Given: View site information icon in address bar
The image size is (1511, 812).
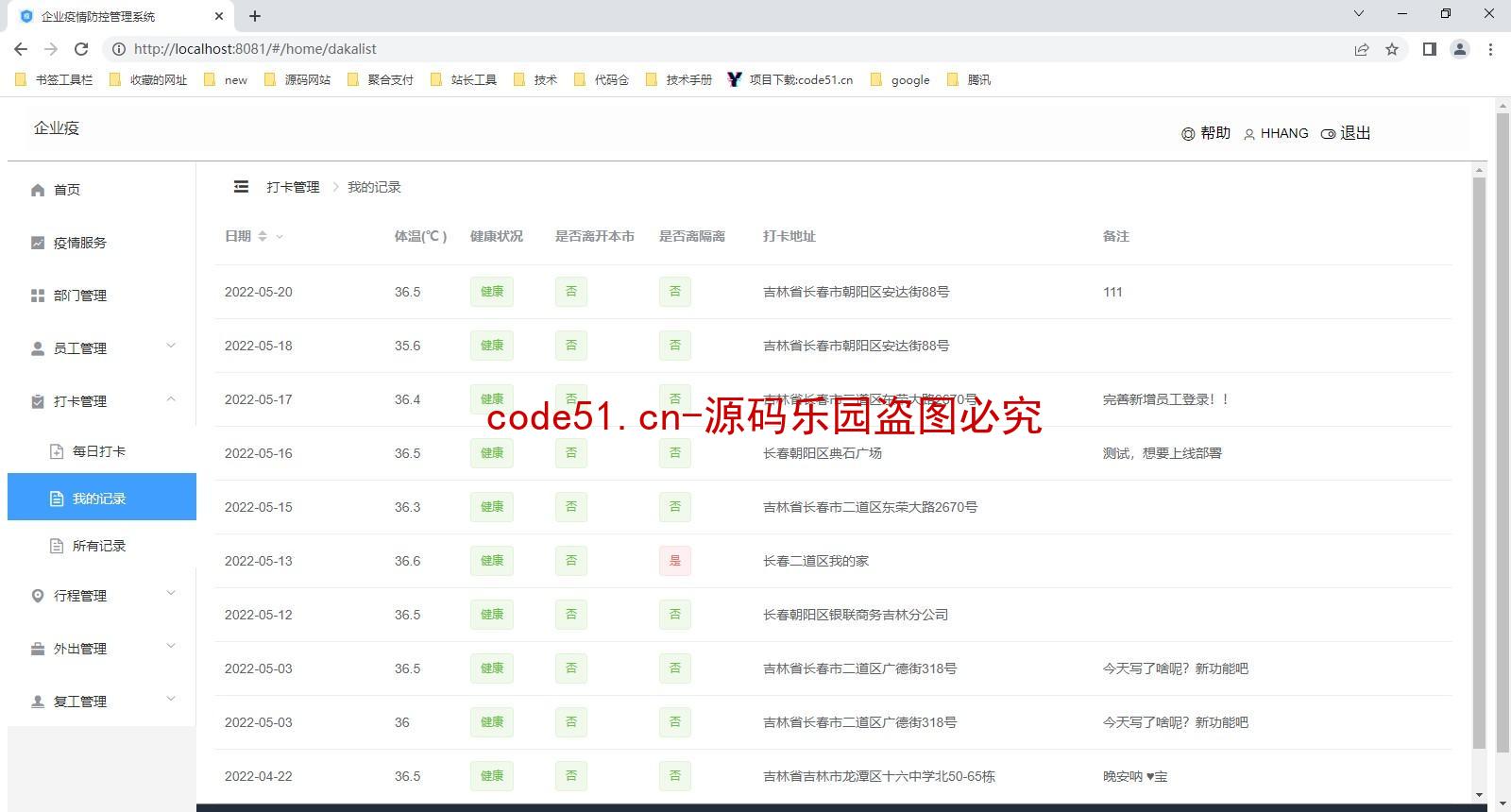Looking at the screenshot, I should (x=119, y=49).
